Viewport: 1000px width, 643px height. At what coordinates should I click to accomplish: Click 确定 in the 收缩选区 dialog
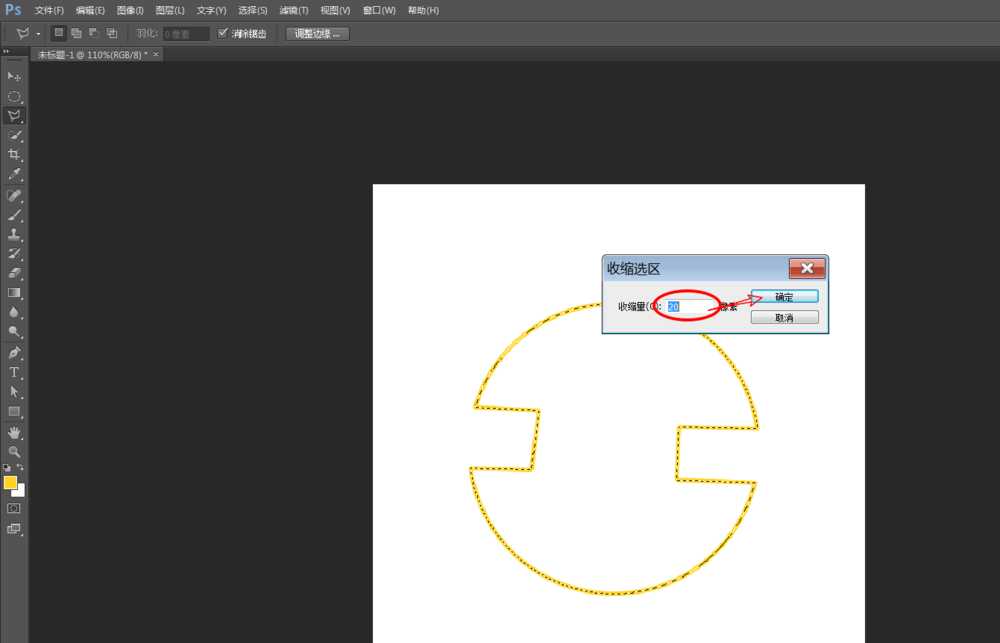click(x=784, y=297)
